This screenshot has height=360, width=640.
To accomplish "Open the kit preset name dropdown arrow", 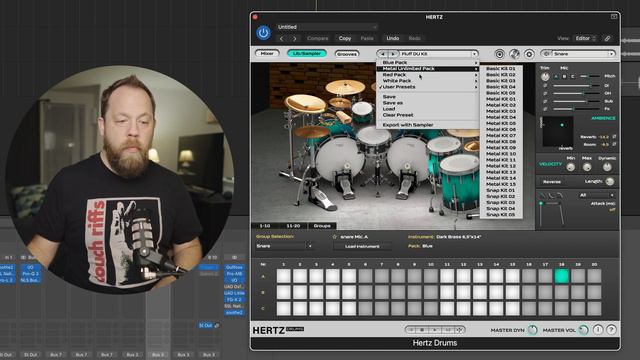I will (x=474, y=54).
